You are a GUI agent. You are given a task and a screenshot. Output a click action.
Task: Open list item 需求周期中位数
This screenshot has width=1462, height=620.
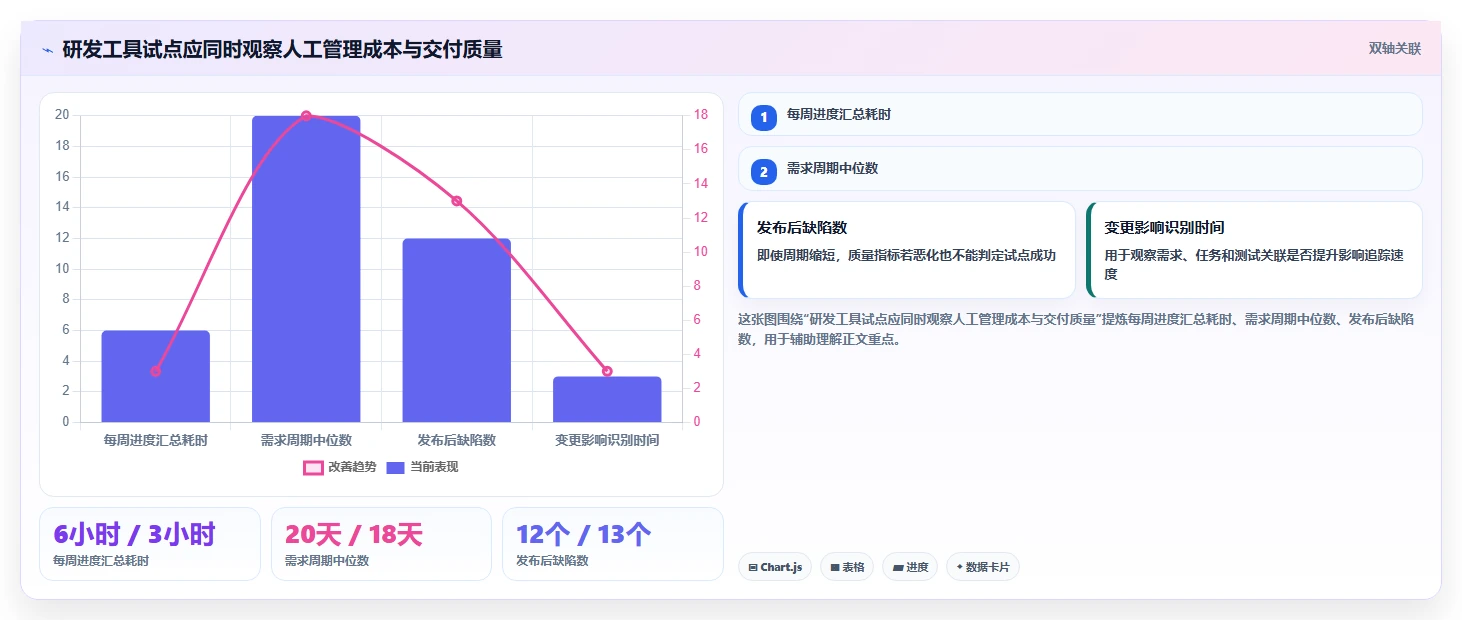pos(1080,169)
